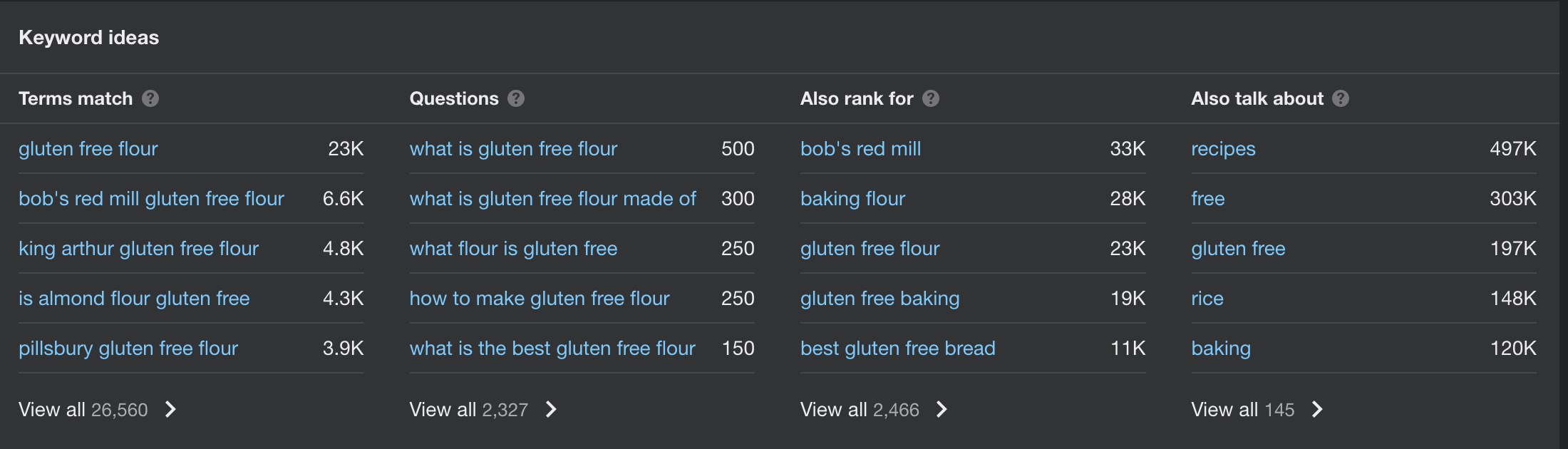This screenshot has height=449, width=1568.
Task: Click the help icon beside Also talk about
Action: click(1341, 98)
